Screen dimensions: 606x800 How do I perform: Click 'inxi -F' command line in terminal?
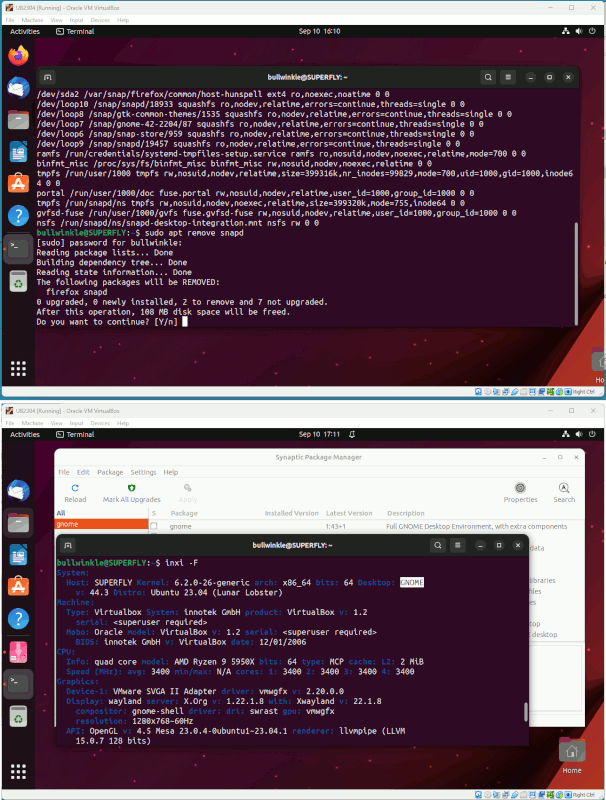click(181, 563)
